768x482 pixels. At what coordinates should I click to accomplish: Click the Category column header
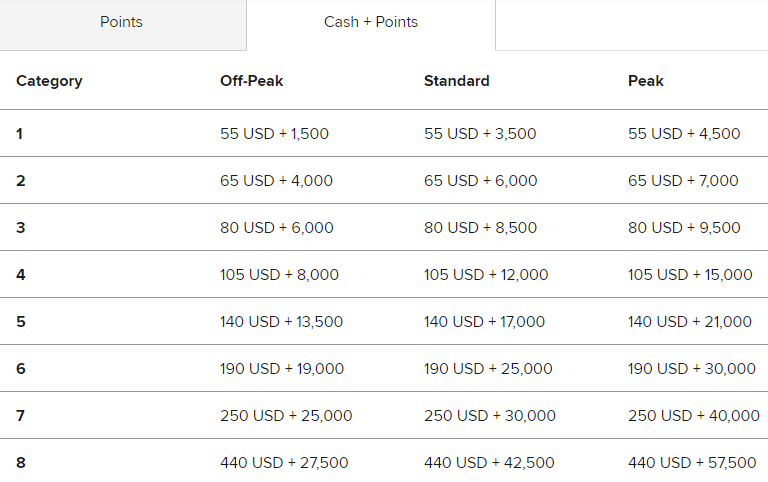tap(49, 81)
